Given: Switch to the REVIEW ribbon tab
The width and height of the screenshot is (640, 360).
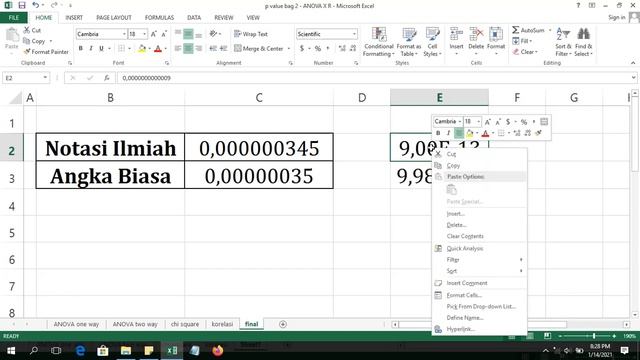Looking at the screenshot, I should click(224, 18).
